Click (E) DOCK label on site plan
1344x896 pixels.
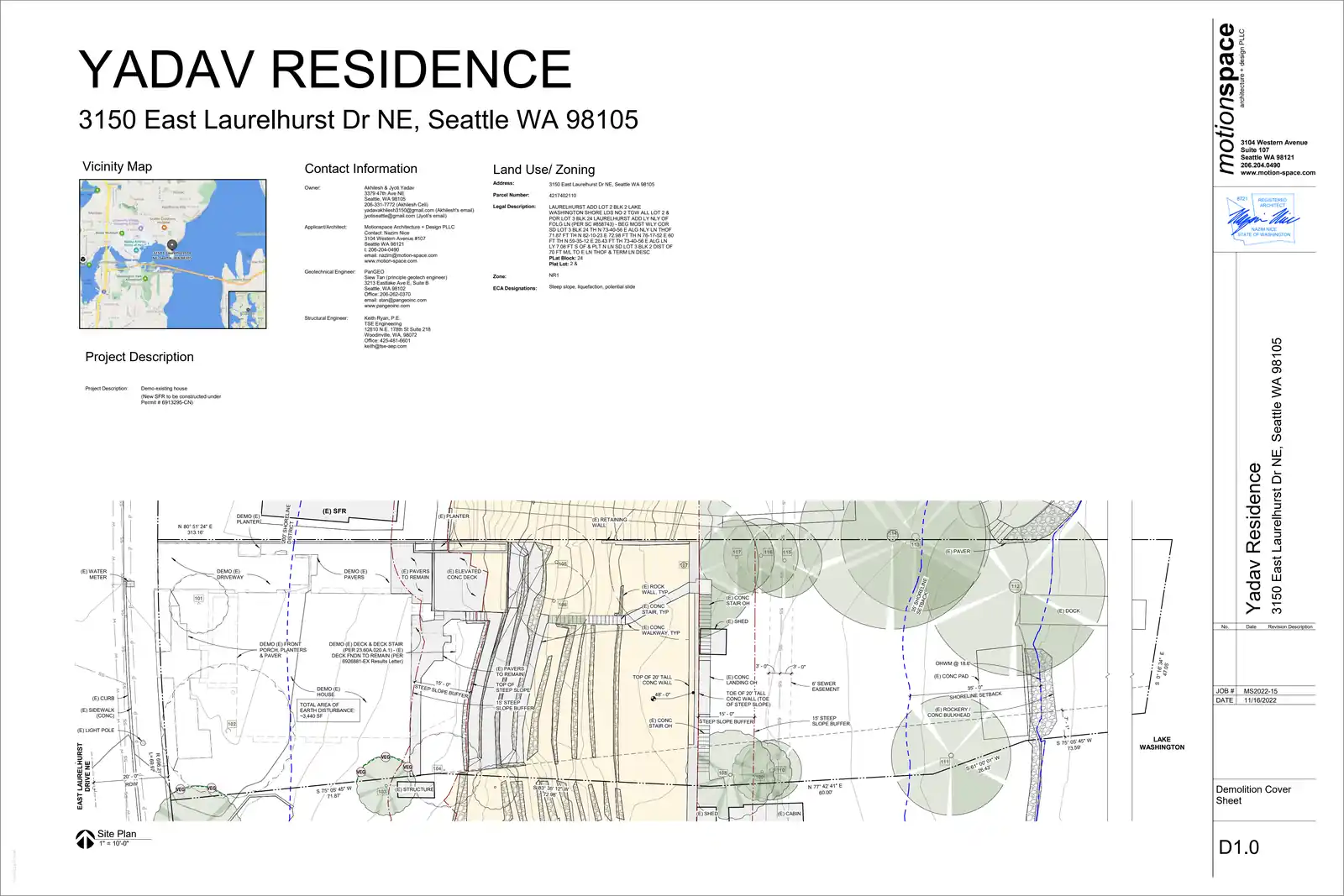coord(1068,611)
